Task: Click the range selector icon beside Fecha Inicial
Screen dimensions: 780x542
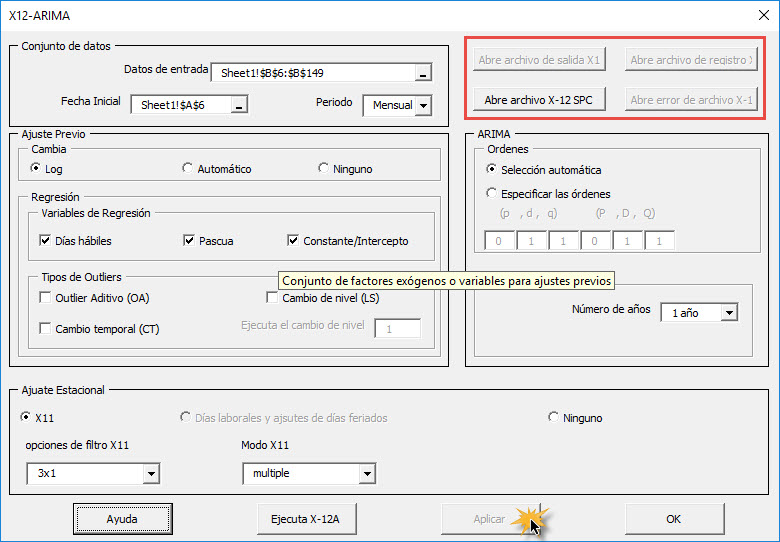Action: (239, 105)
